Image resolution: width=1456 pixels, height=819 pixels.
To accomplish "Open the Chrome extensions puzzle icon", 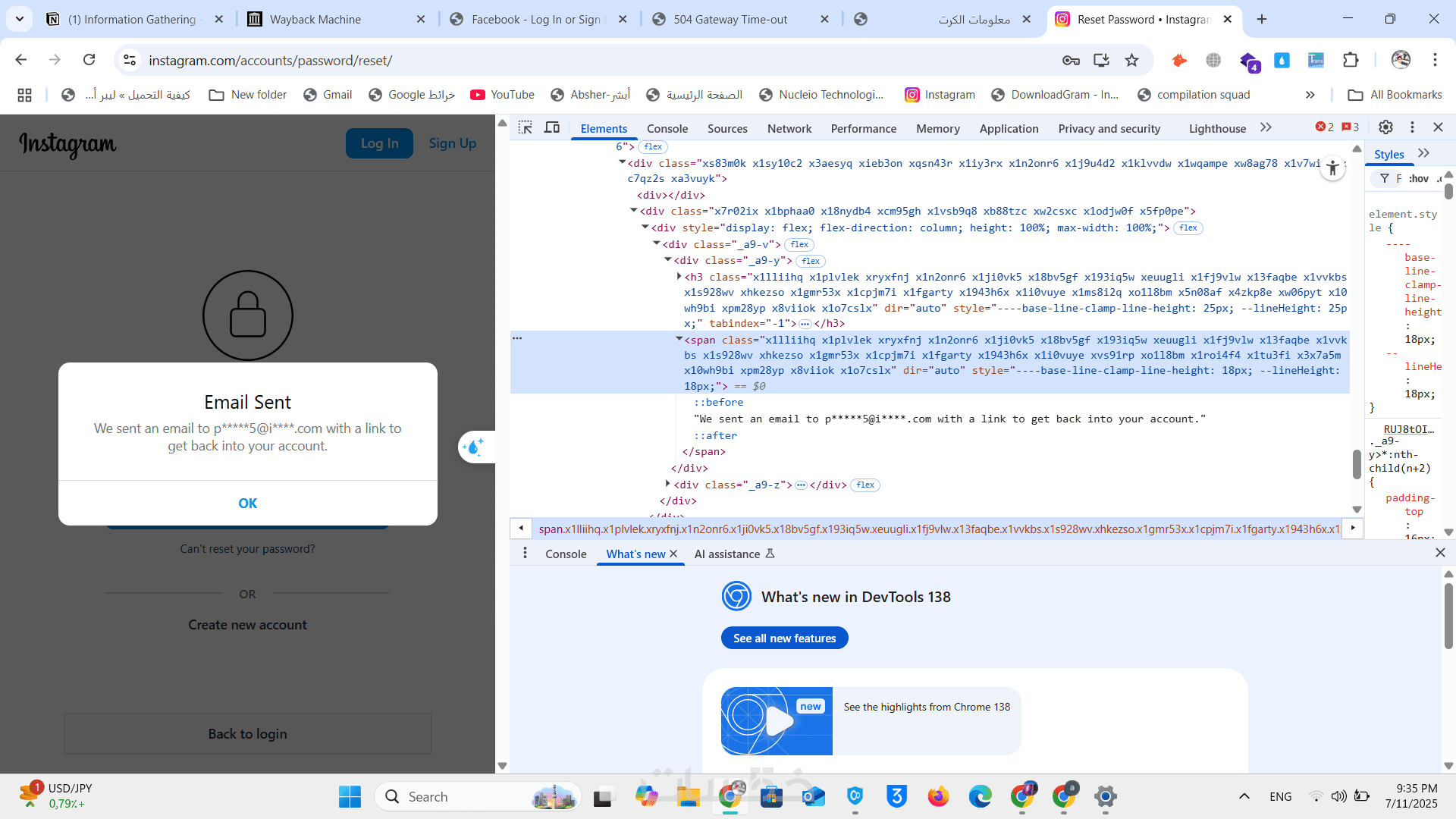I will click(x=1351, y=60).
